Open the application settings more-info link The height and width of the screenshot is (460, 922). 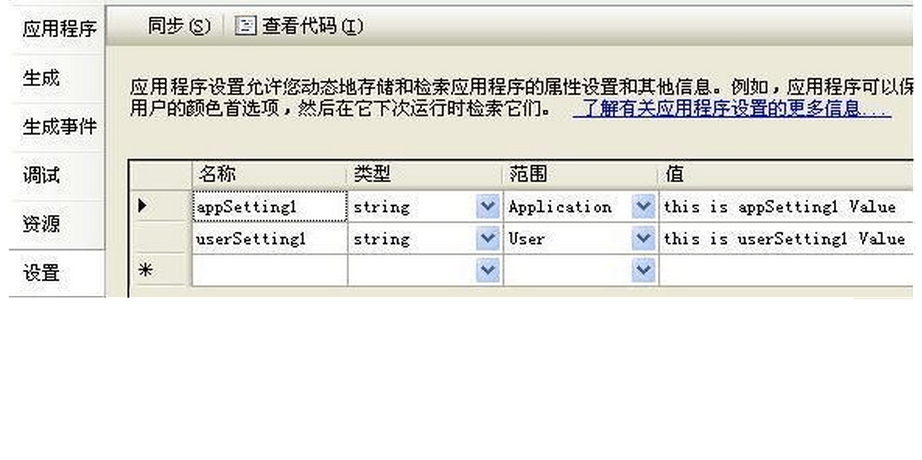click(732, 109)
